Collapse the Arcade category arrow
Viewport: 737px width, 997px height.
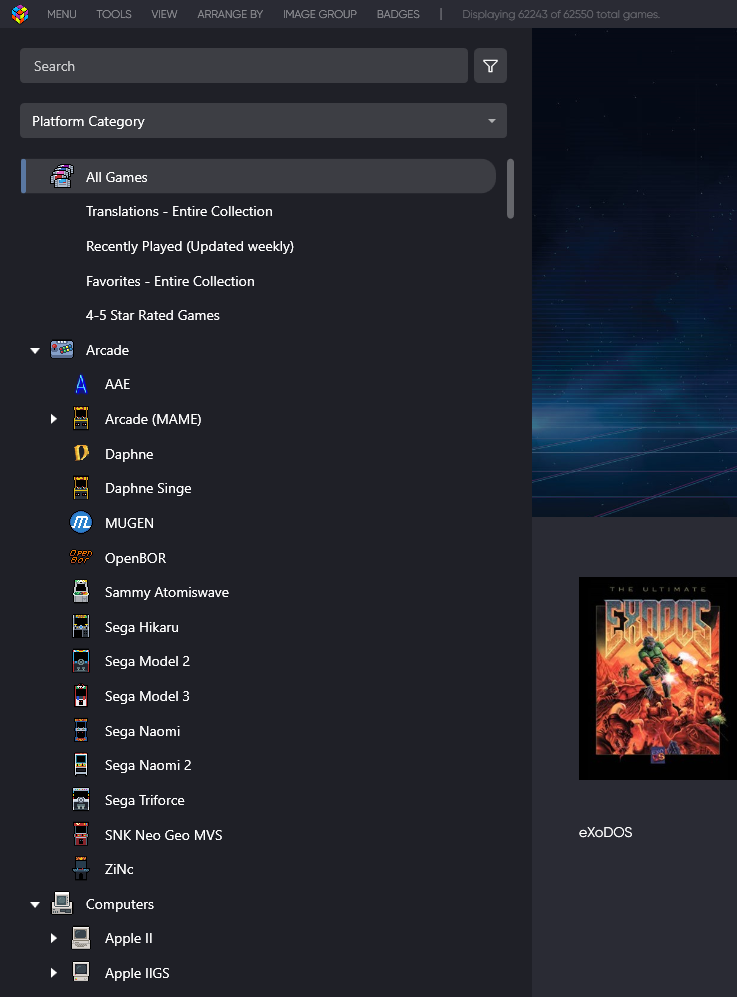coord(35,350)
